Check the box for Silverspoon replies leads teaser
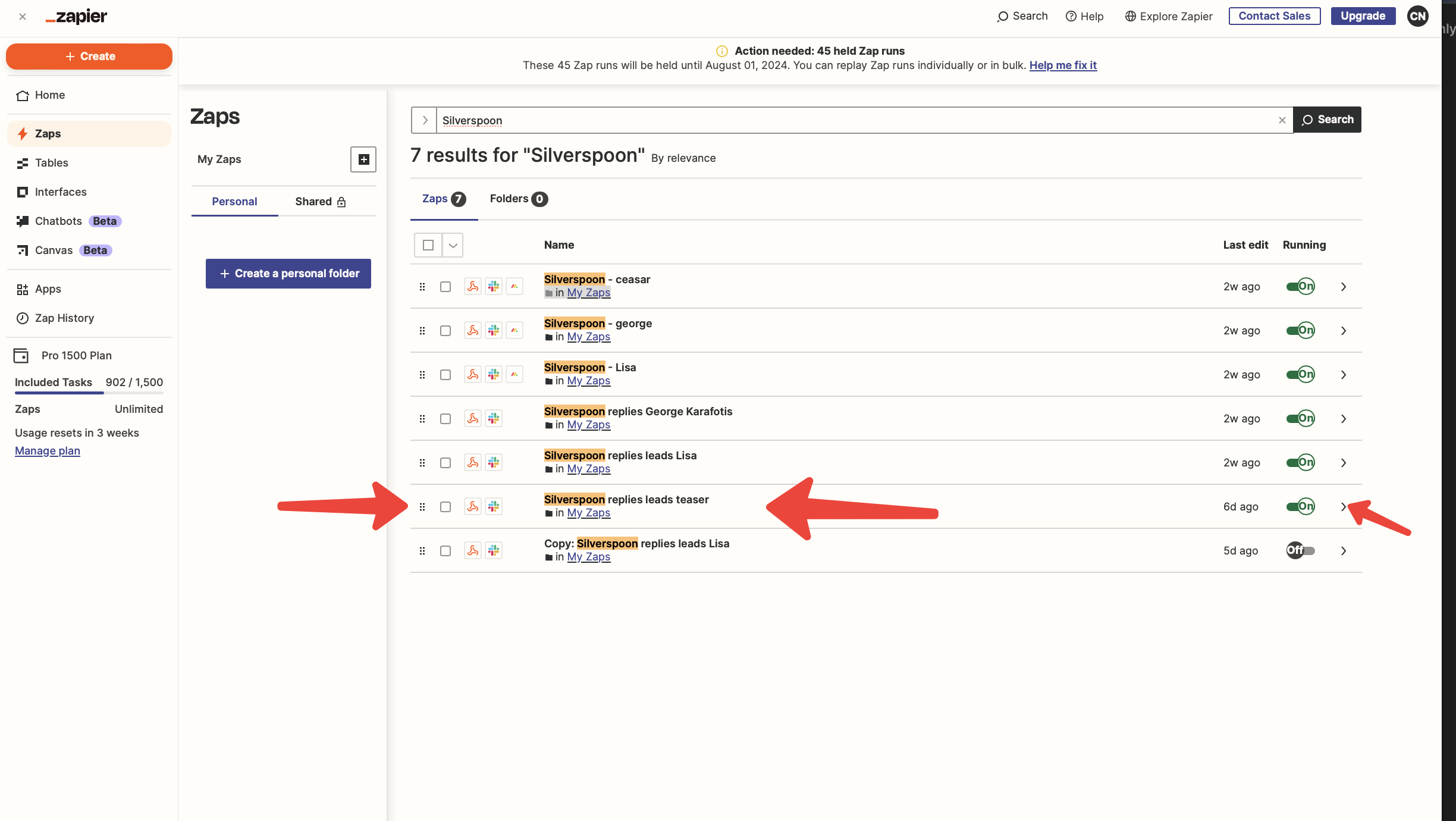The image size is (1456, 821). click(x=445, y=507)
